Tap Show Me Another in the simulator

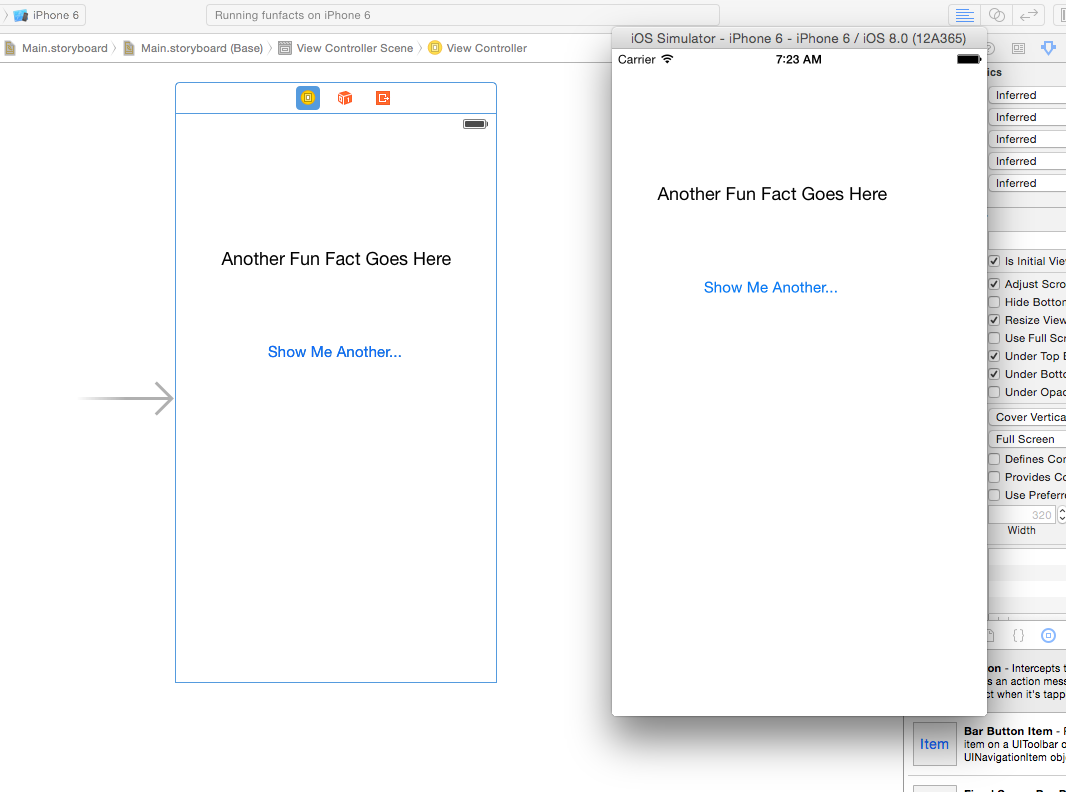(x=770, y=288)
